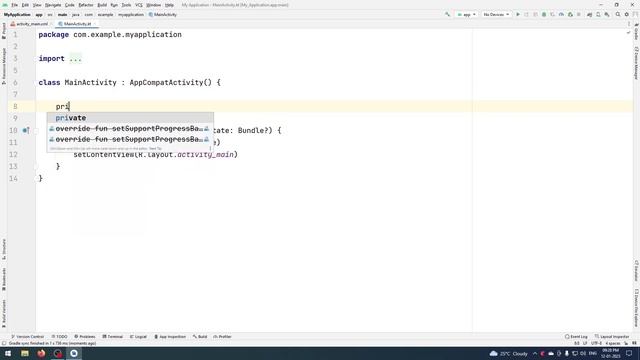Image resolution: width=640 pixels, height=360 pixels.
Task: Open the Help menu
Action: (x=169, y=5)
